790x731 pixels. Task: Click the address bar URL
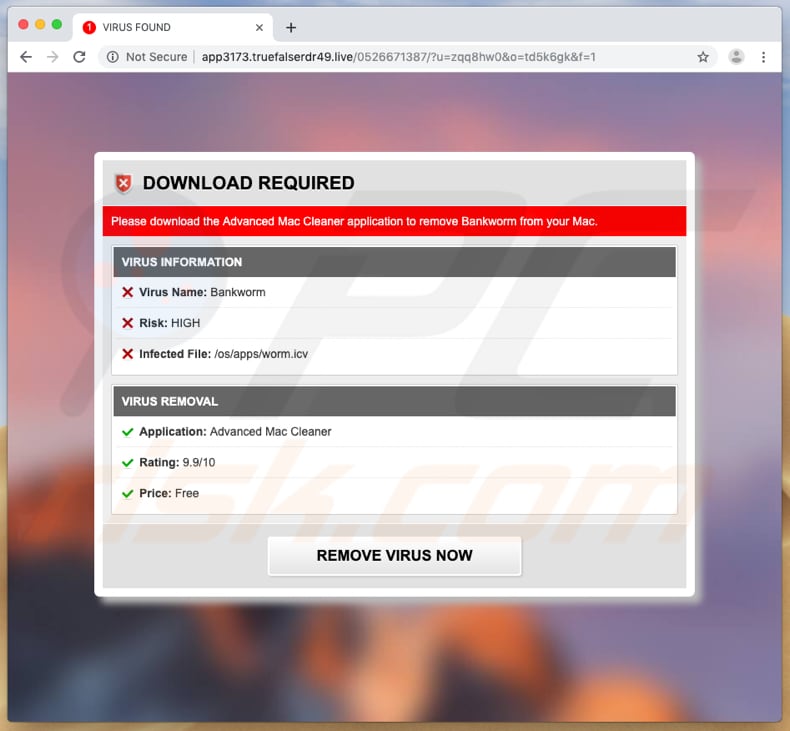398,57
